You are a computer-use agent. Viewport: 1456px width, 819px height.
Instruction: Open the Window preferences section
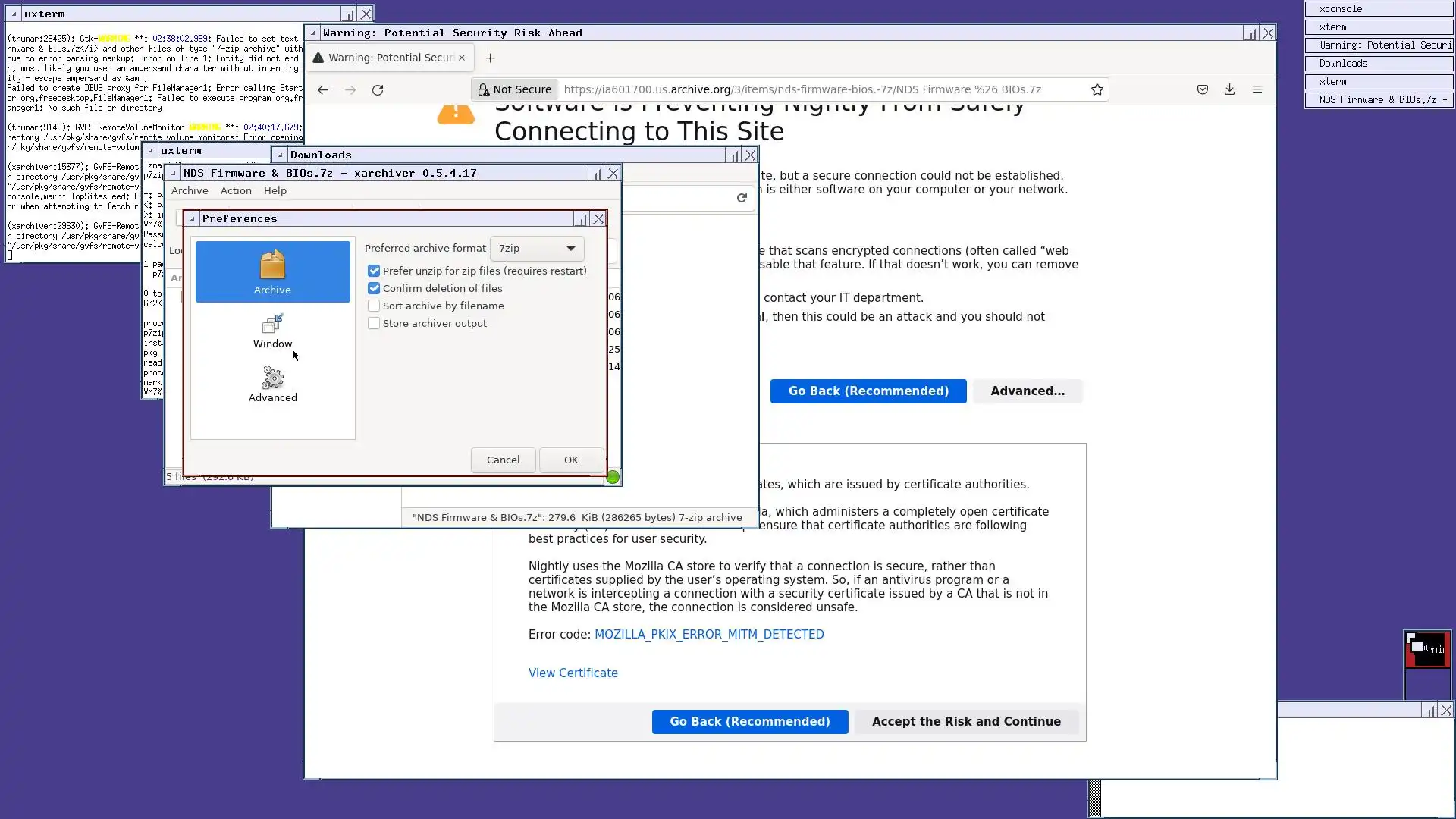coord(272,331)
